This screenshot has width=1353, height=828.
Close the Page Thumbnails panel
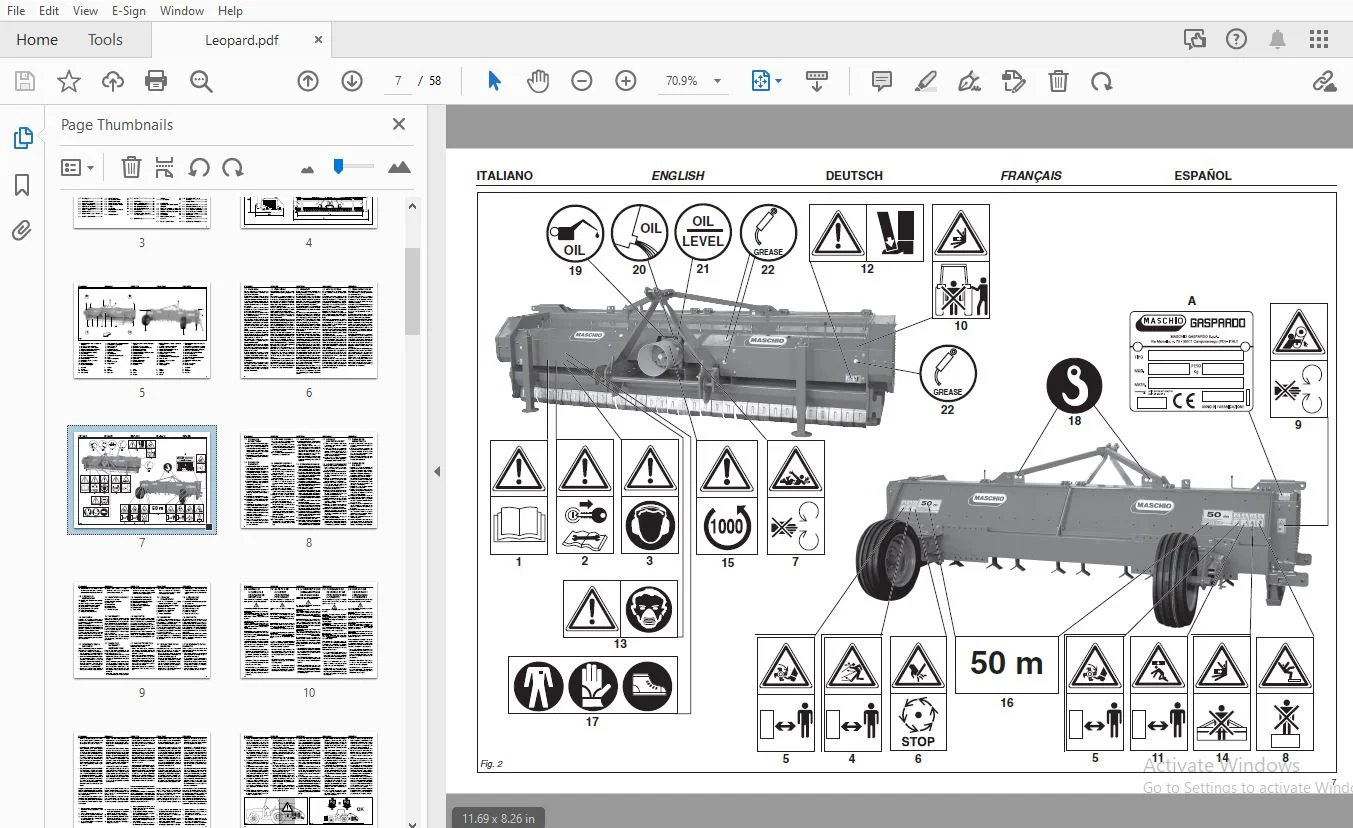(x=399, y=124)
